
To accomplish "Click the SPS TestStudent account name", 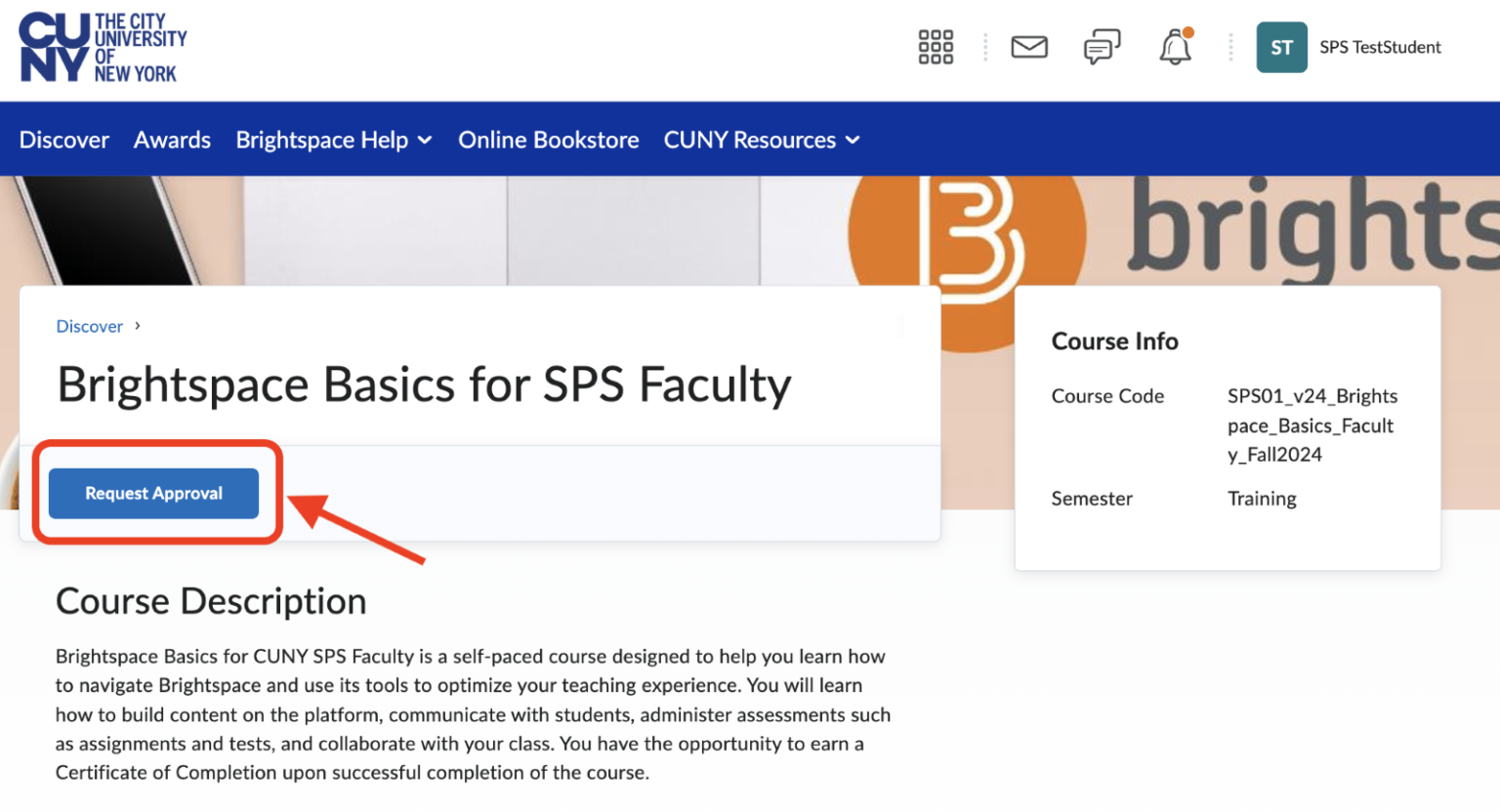I will [x=1380, y=46].
